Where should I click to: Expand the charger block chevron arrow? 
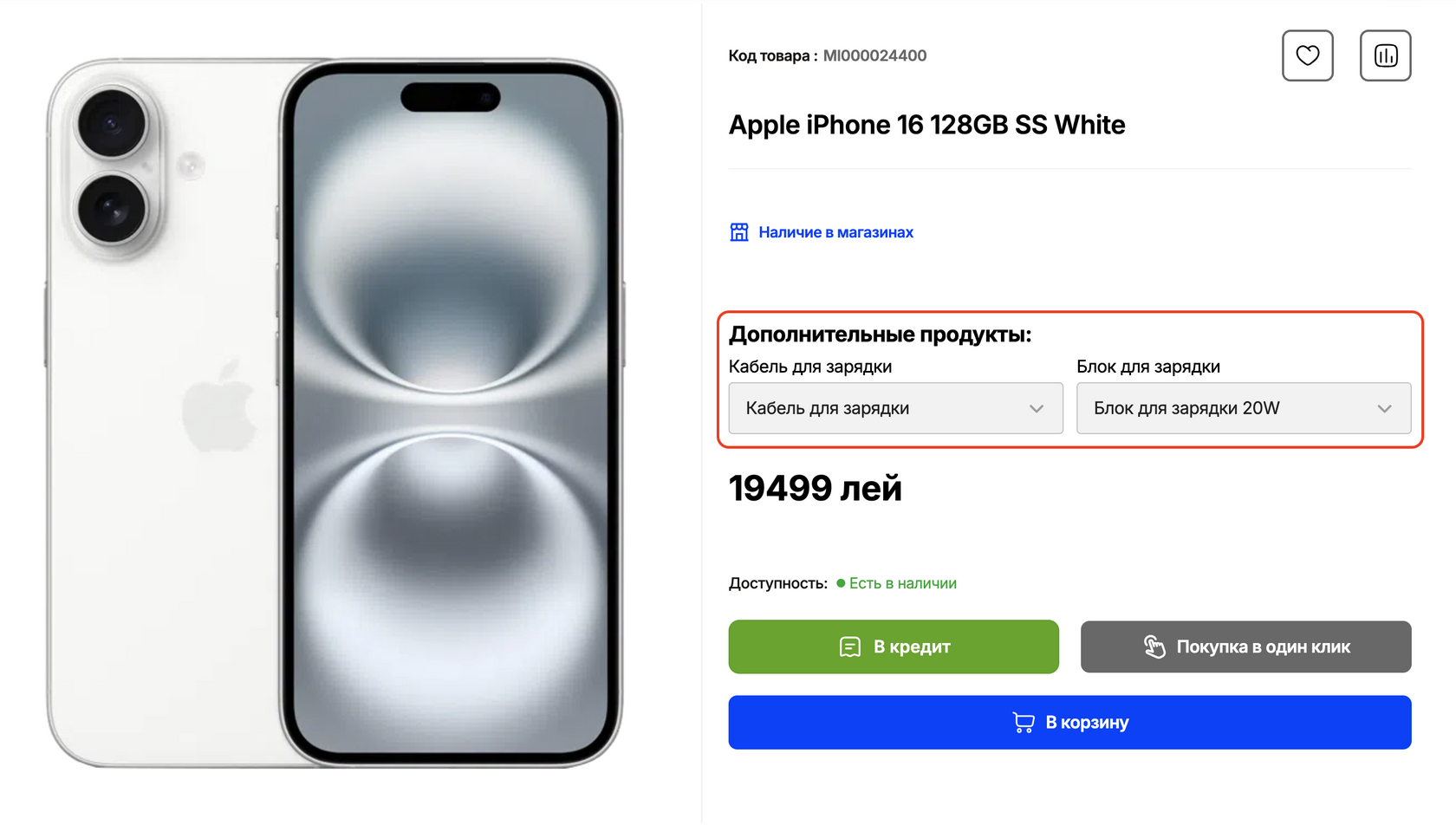1384,409
